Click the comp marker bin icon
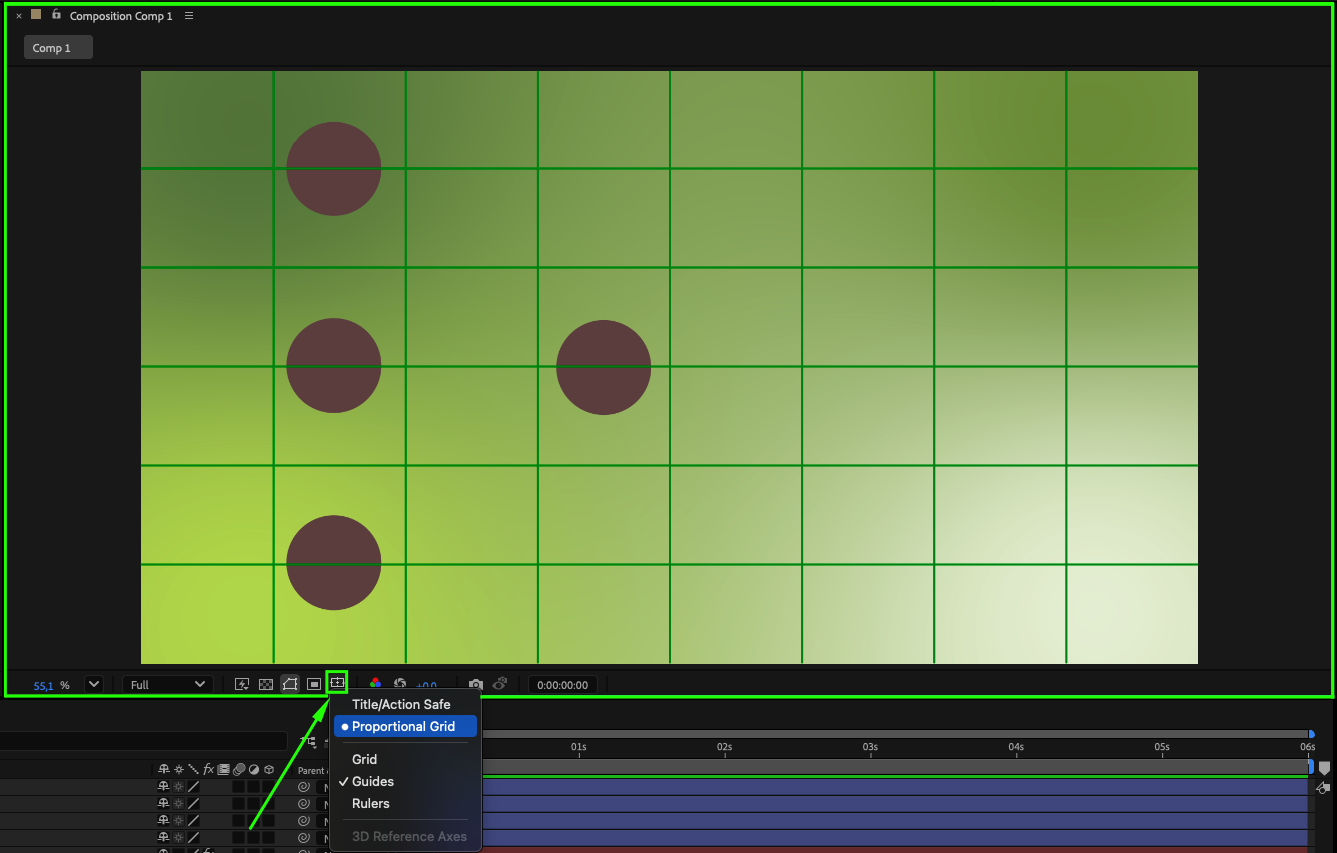The image size is (1337, 853). (1325, 768)
